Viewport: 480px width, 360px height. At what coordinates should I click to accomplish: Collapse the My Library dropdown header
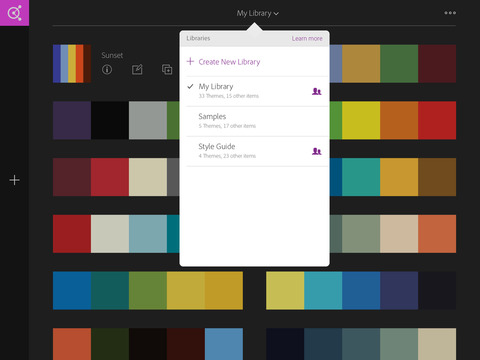(x=258, y=13)
